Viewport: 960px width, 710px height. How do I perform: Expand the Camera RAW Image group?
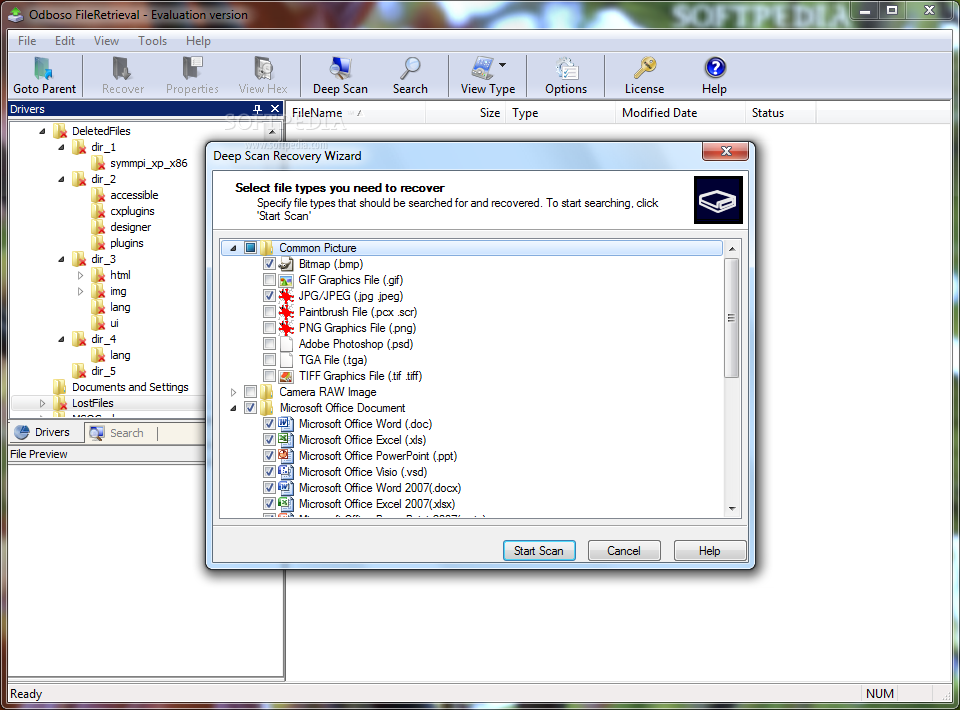pyautogui.click(x=233, y=392)
